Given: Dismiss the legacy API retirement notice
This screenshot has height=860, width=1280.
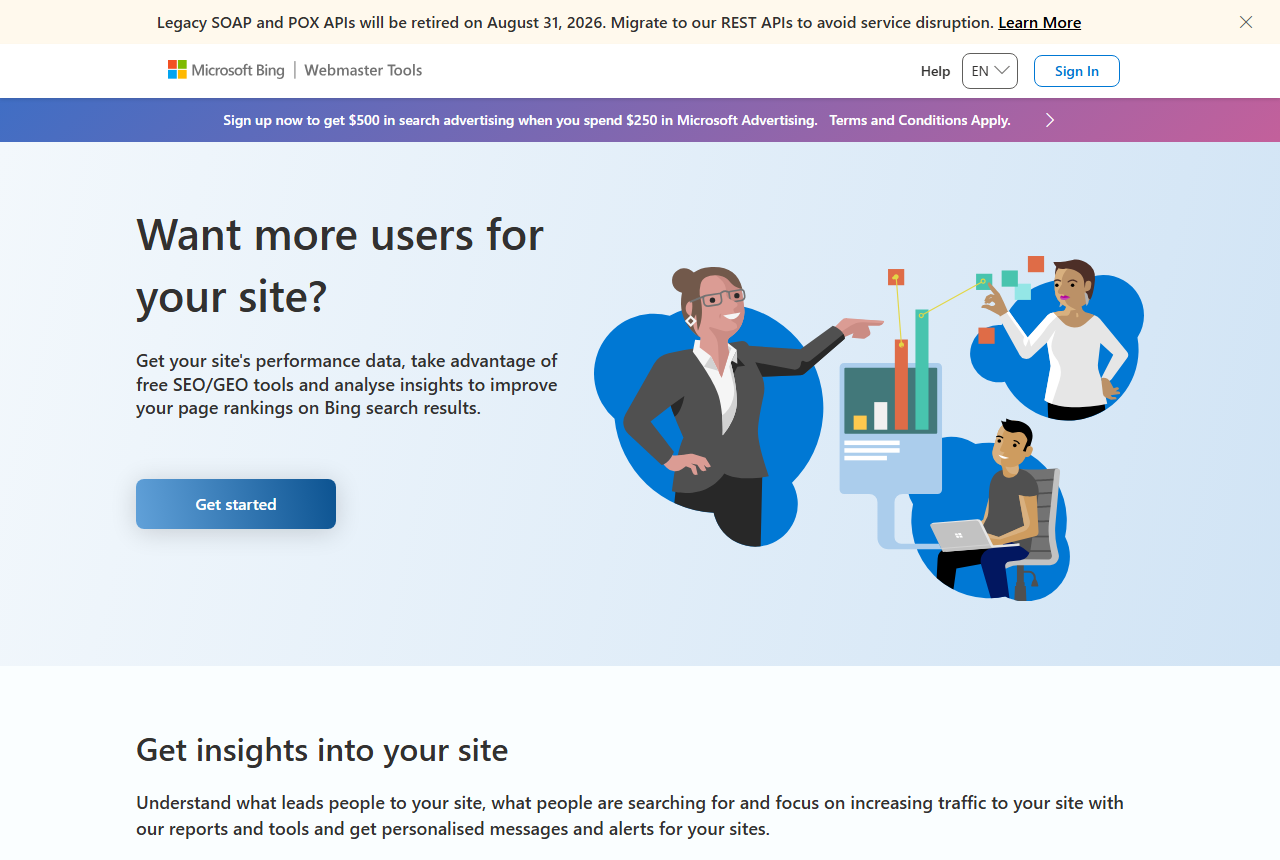Looking at the screenshot, I should click(x=1246, y=22).
